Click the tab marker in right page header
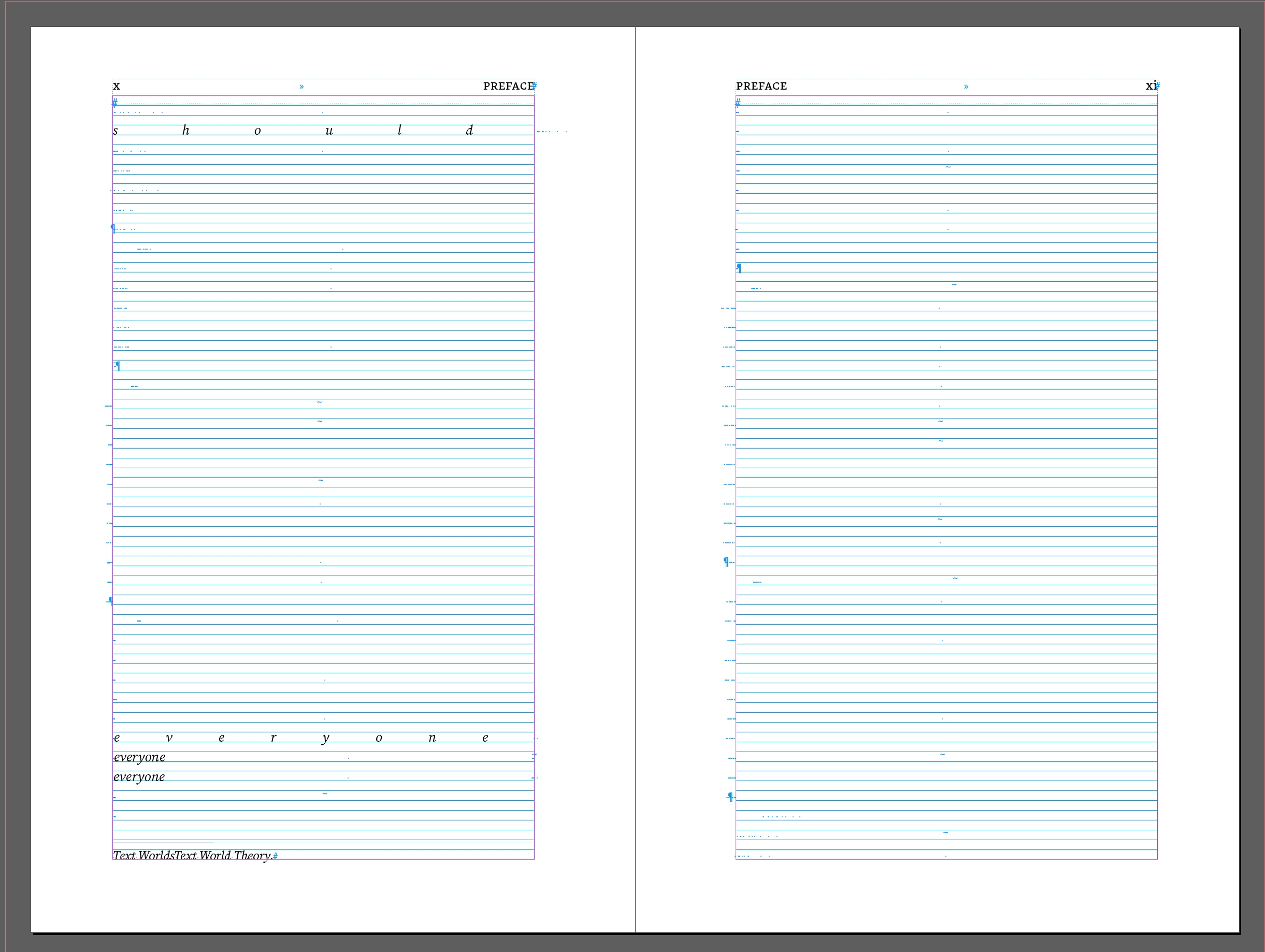The image size is (1265, 952). (966, 87)
